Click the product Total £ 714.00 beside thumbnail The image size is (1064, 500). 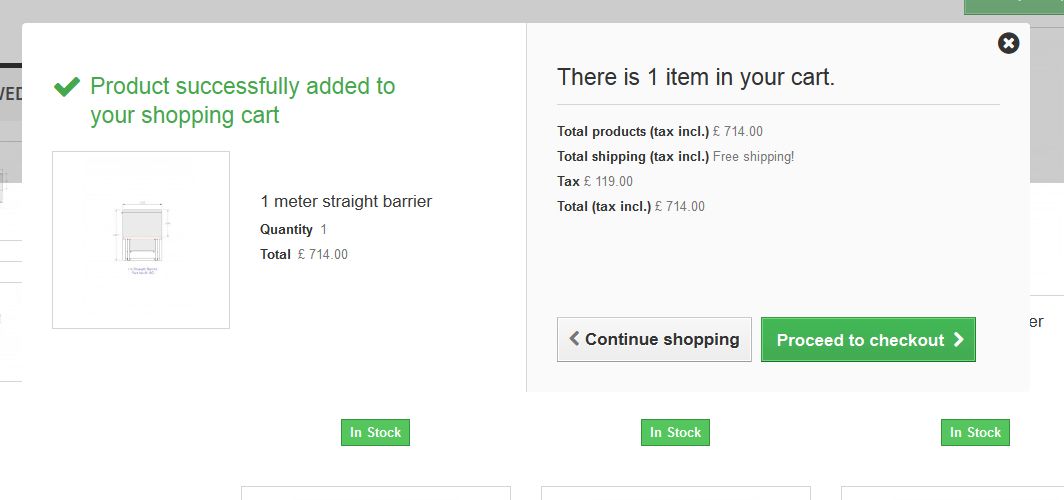click(x=304, y=255)
